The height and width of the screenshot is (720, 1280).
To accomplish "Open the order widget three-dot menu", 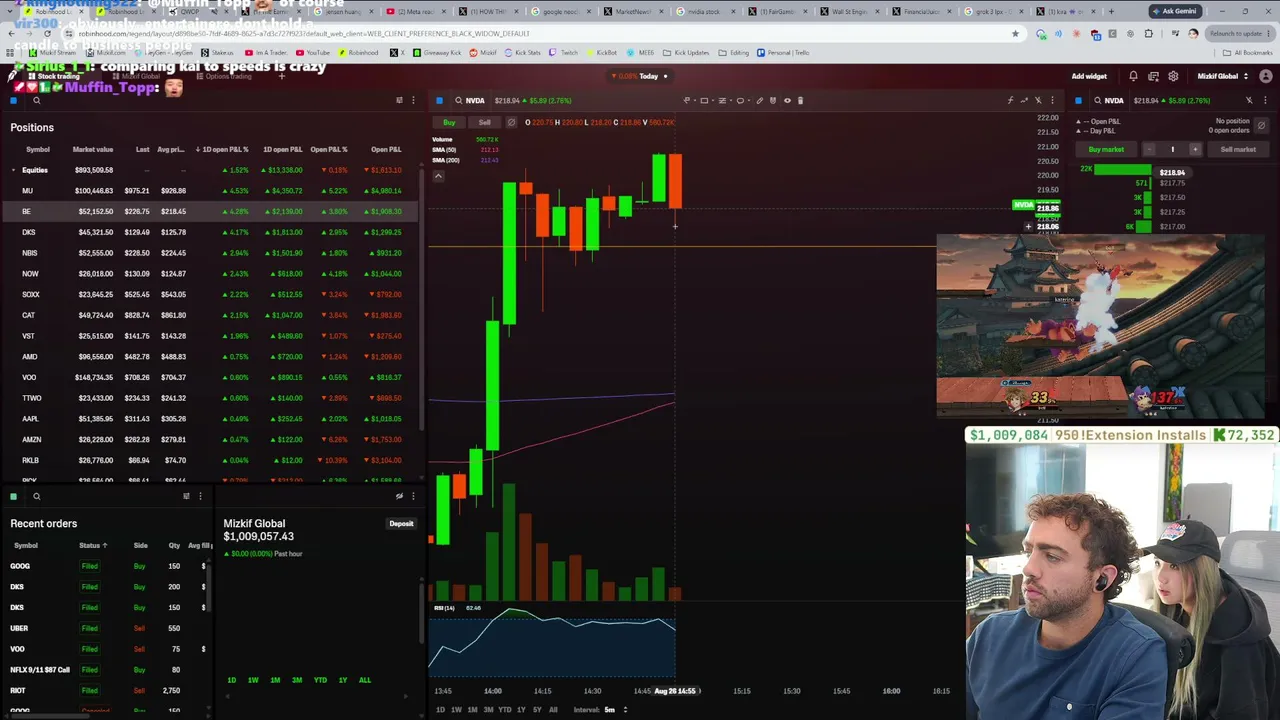I will pos(1263,100).
